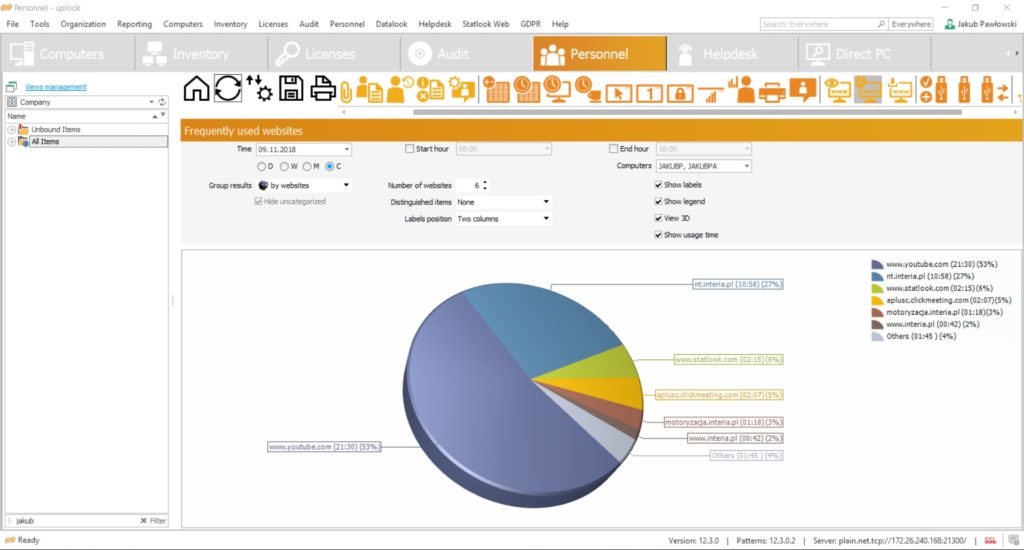Click the www.youtube.com legend color swatch
This screenshot has width=1024, height=550.
click(877, 265)
